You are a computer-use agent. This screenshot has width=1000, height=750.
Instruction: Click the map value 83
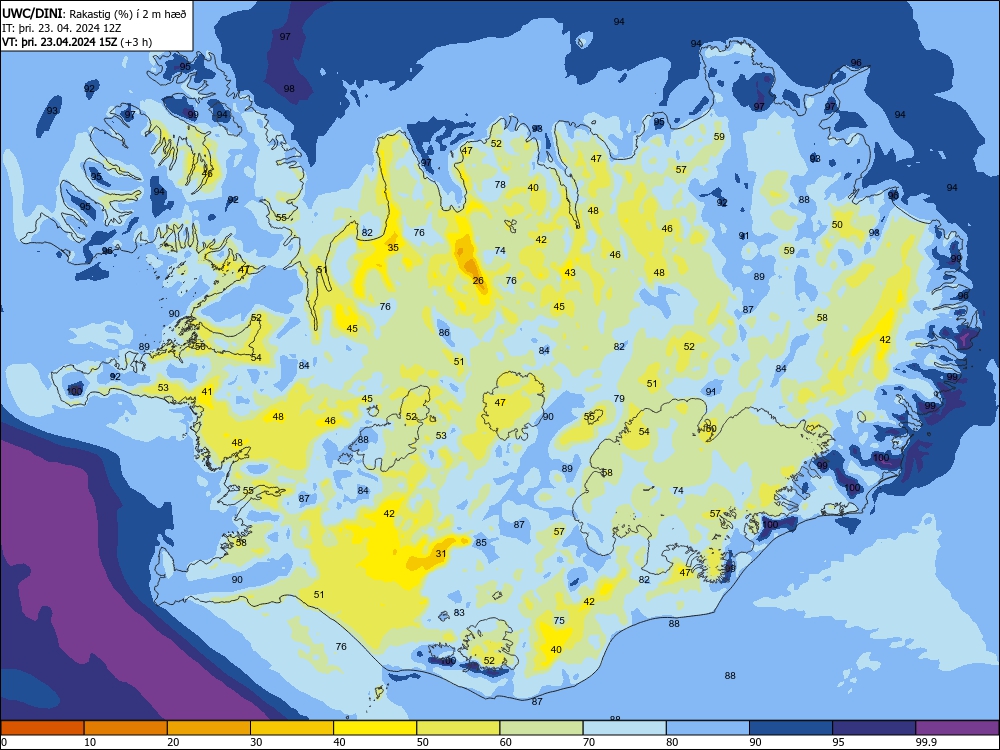click(459, 613)
